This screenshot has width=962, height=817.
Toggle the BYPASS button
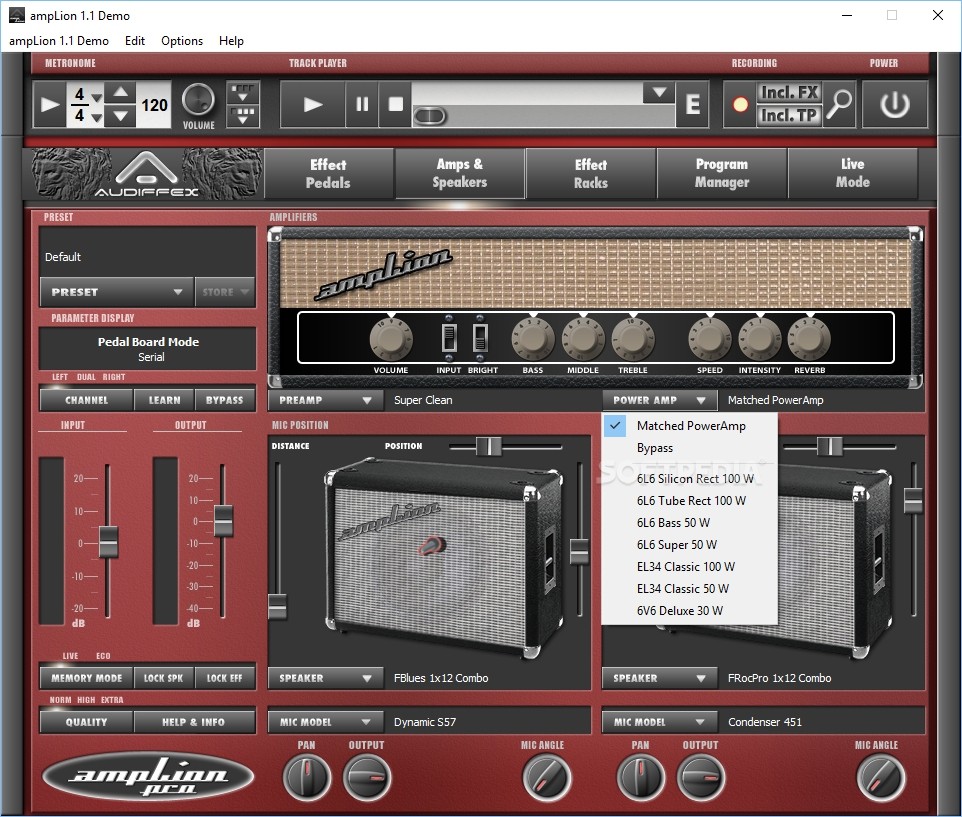click(x=225, y=400)
